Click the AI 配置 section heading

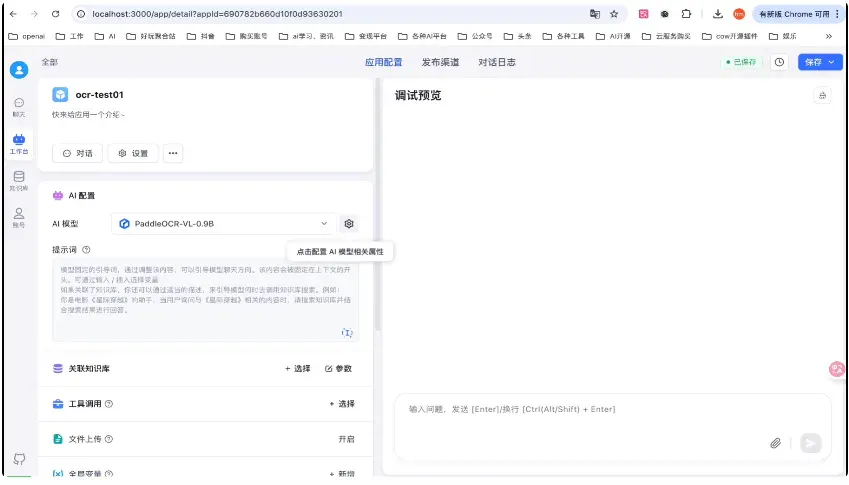(82, 195)
